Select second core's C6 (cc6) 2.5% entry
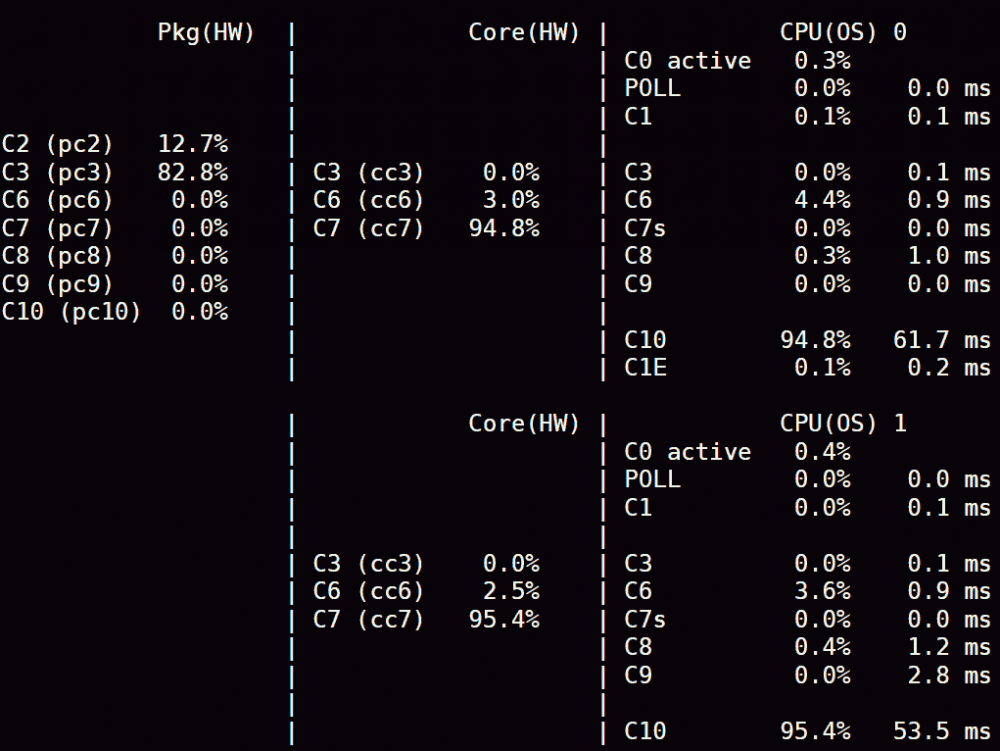 point(426,592)
